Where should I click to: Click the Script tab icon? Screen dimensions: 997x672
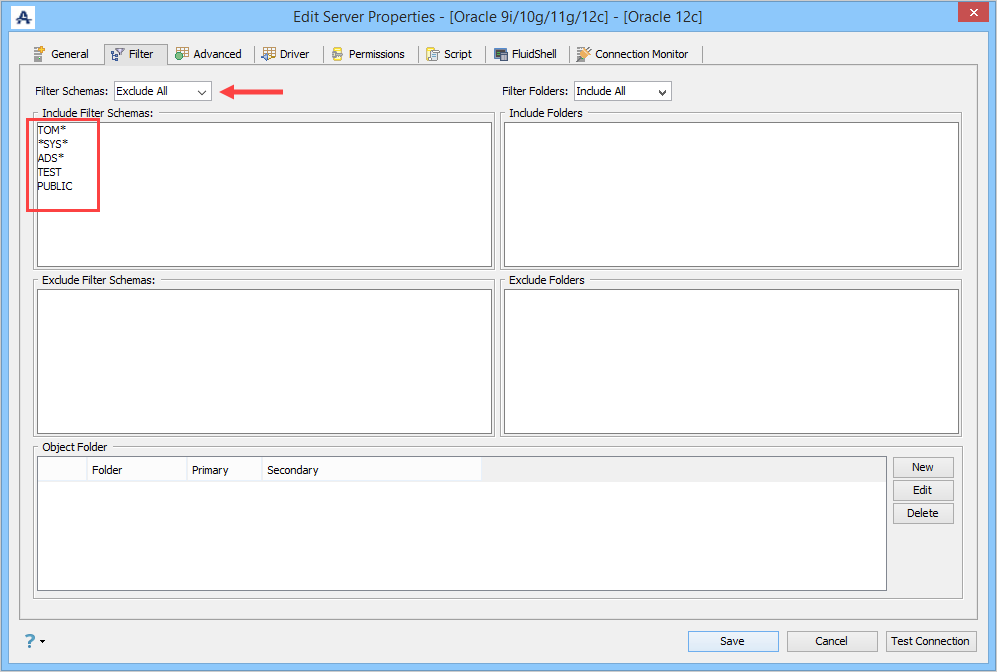coord(433,54)
